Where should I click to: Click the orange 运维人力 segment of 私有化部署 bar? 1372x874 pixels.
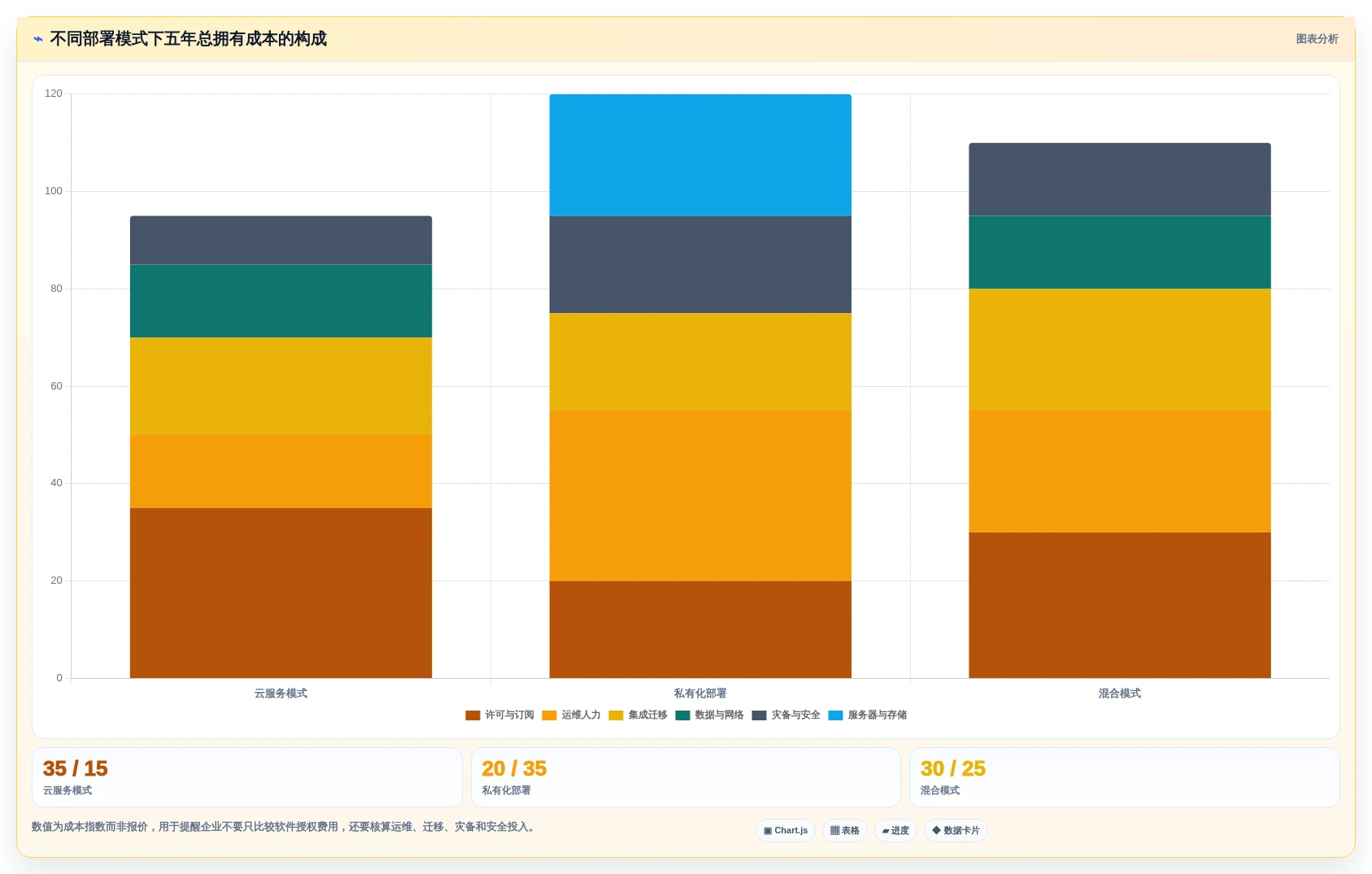click(700, 496)
